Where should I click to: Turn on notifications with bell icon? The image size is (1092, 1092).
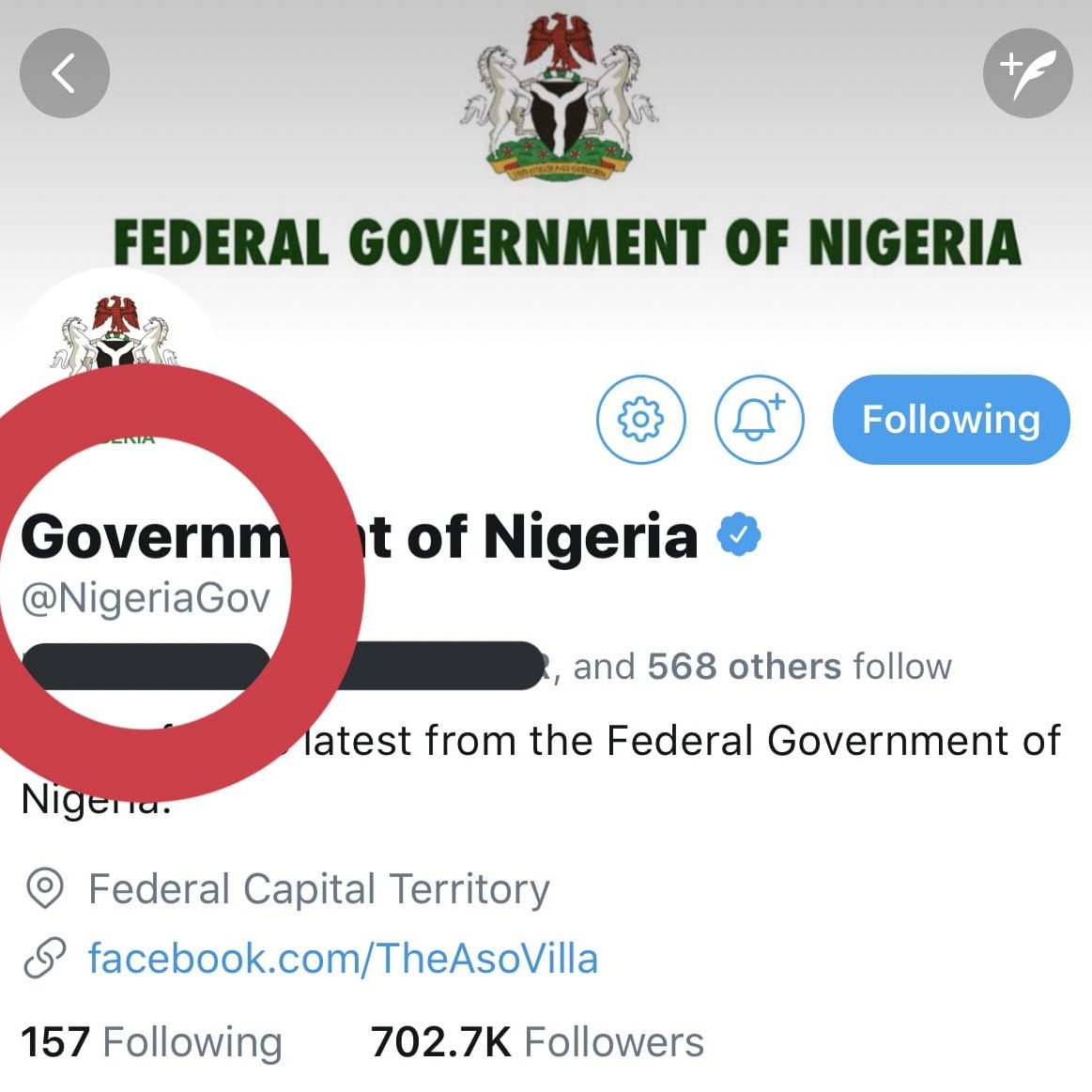click(x=759, y=420)
